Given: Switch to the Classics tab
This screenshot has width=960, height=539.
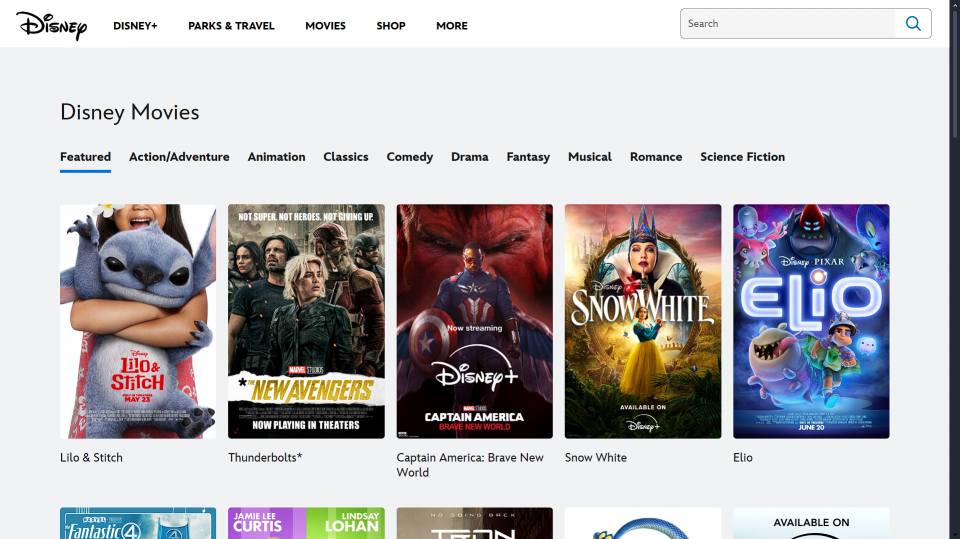Looking at the screenshot, I should 346,157.
